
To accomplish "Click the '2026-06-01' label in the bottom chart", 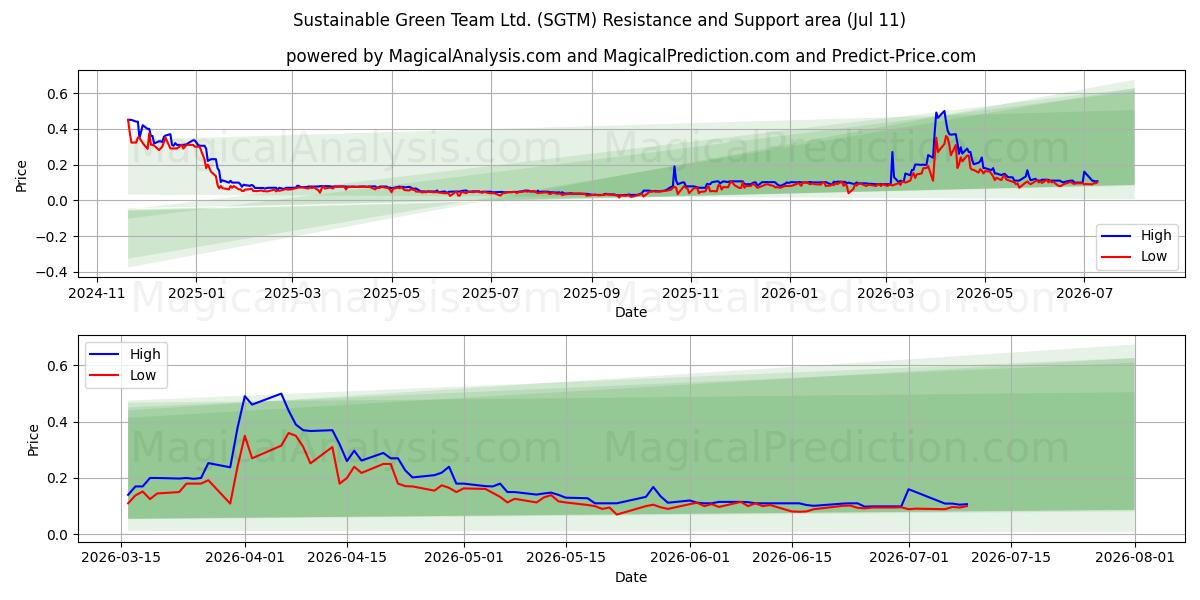I will click(690, 558).
